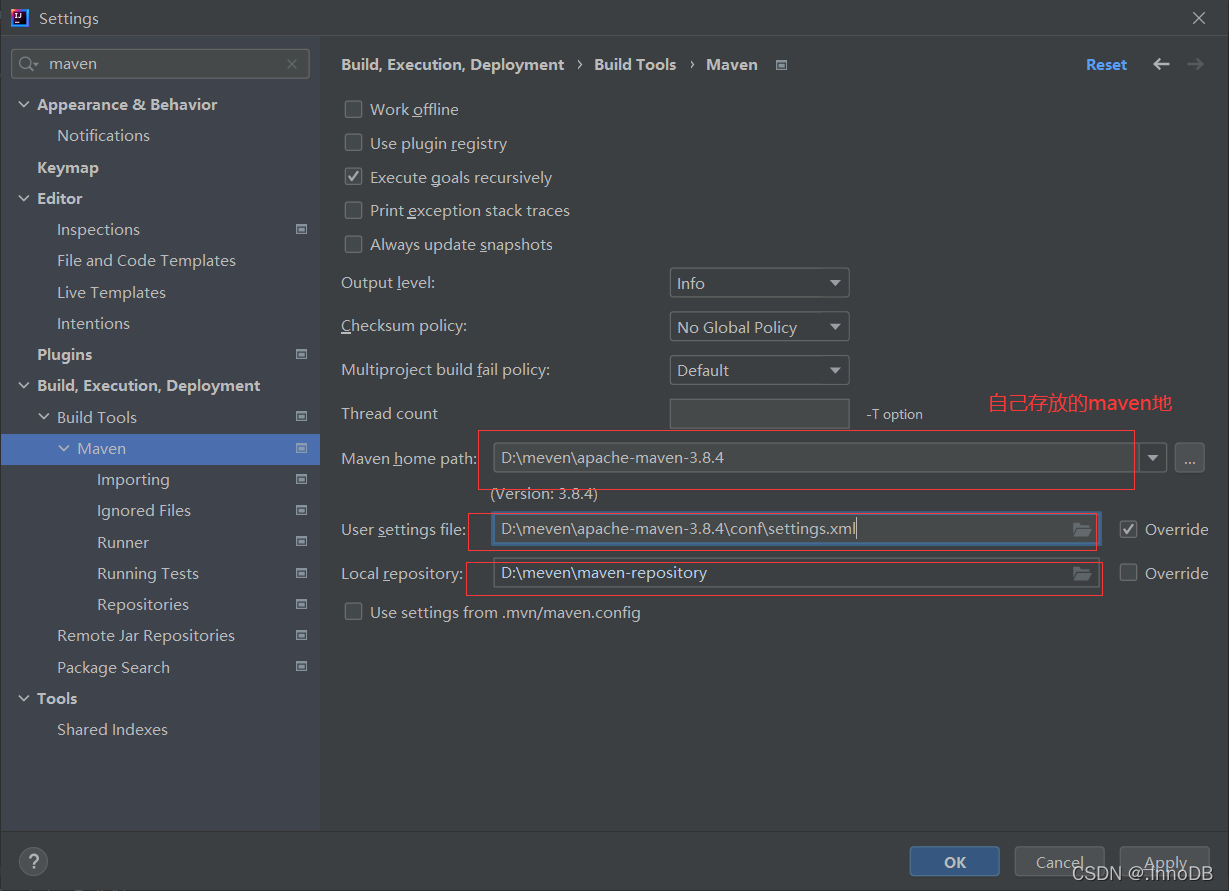Click Build Tools in the breadcrumb
This screenshot has width=1229, height=891.
pos(635,64)
